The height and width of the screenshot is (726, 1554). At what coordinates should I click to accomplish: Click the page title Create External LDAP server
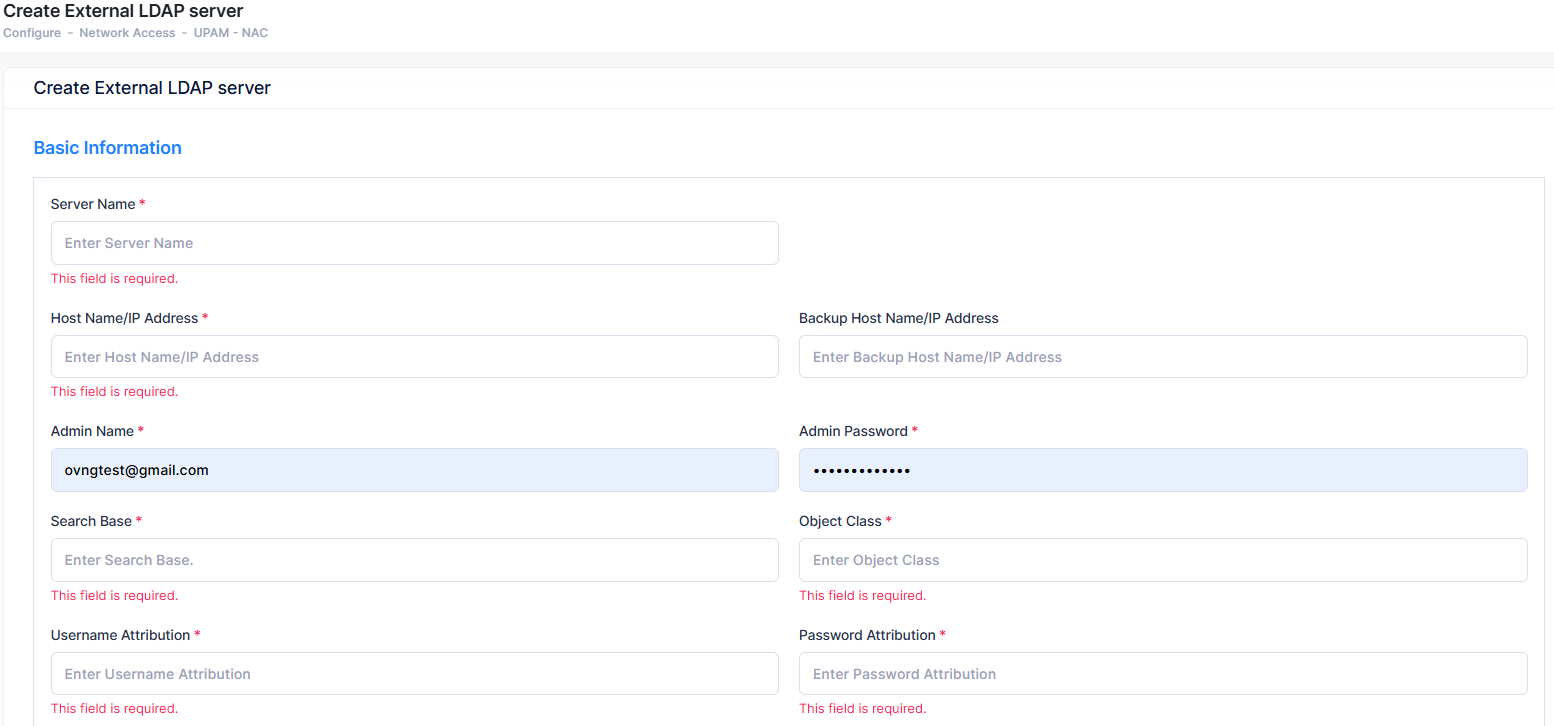coord(123,11)
